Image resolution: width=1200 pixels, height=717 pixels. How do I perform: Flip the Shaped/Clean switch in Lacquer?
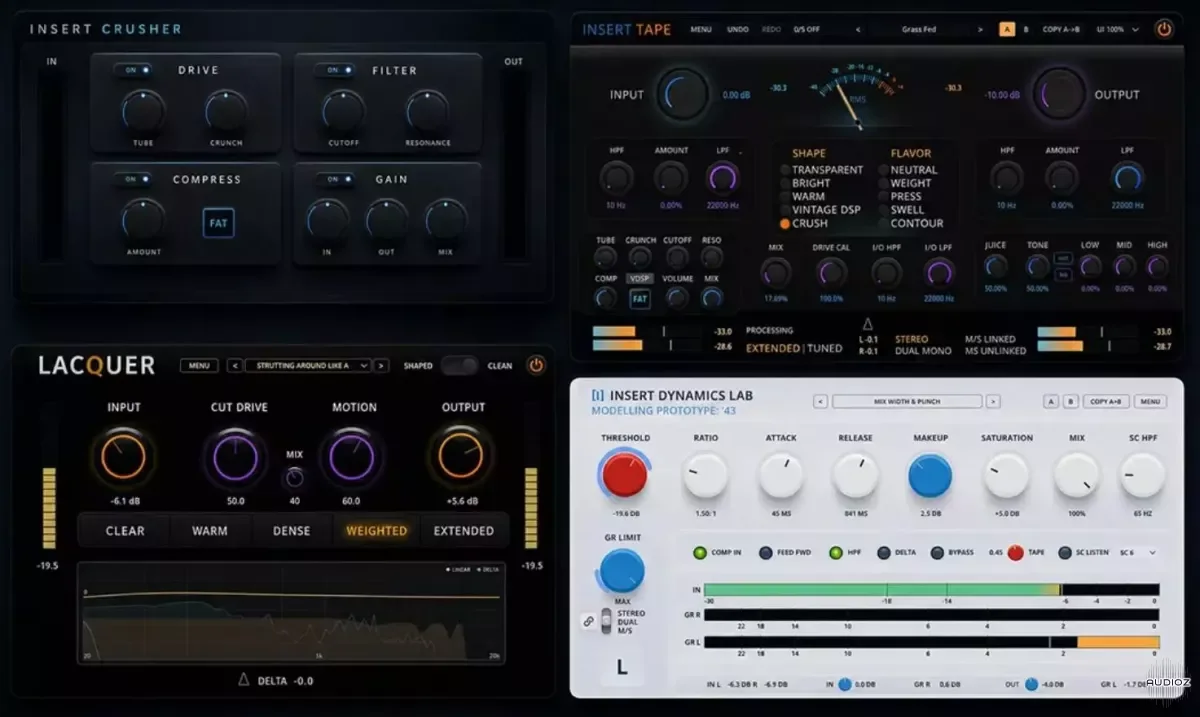click(459, 365)
